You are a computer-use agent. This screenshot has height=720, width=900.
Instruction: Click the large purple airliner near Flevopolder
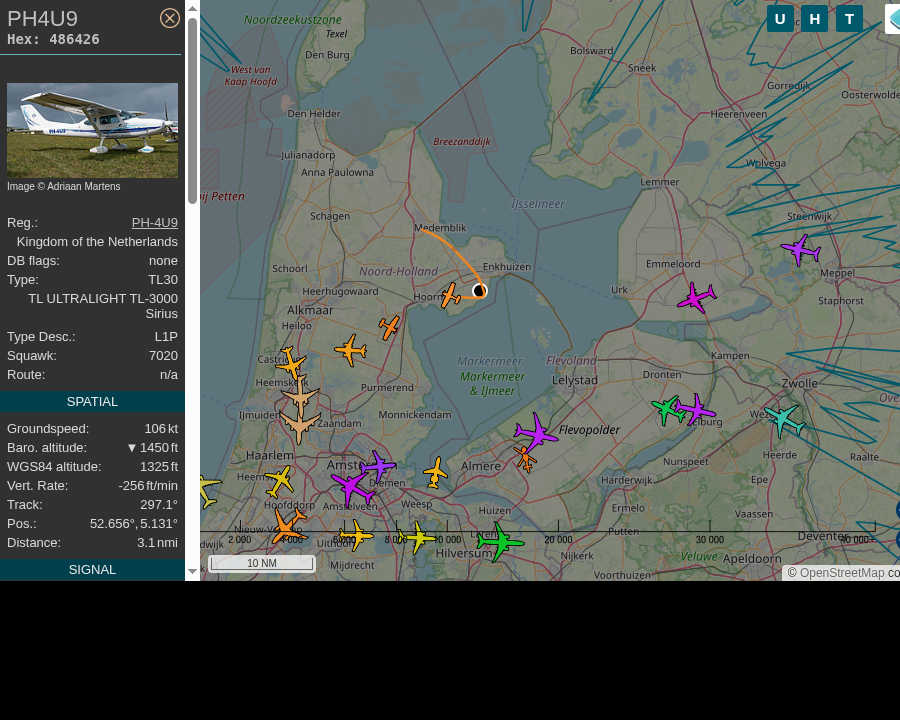(536, 432)
